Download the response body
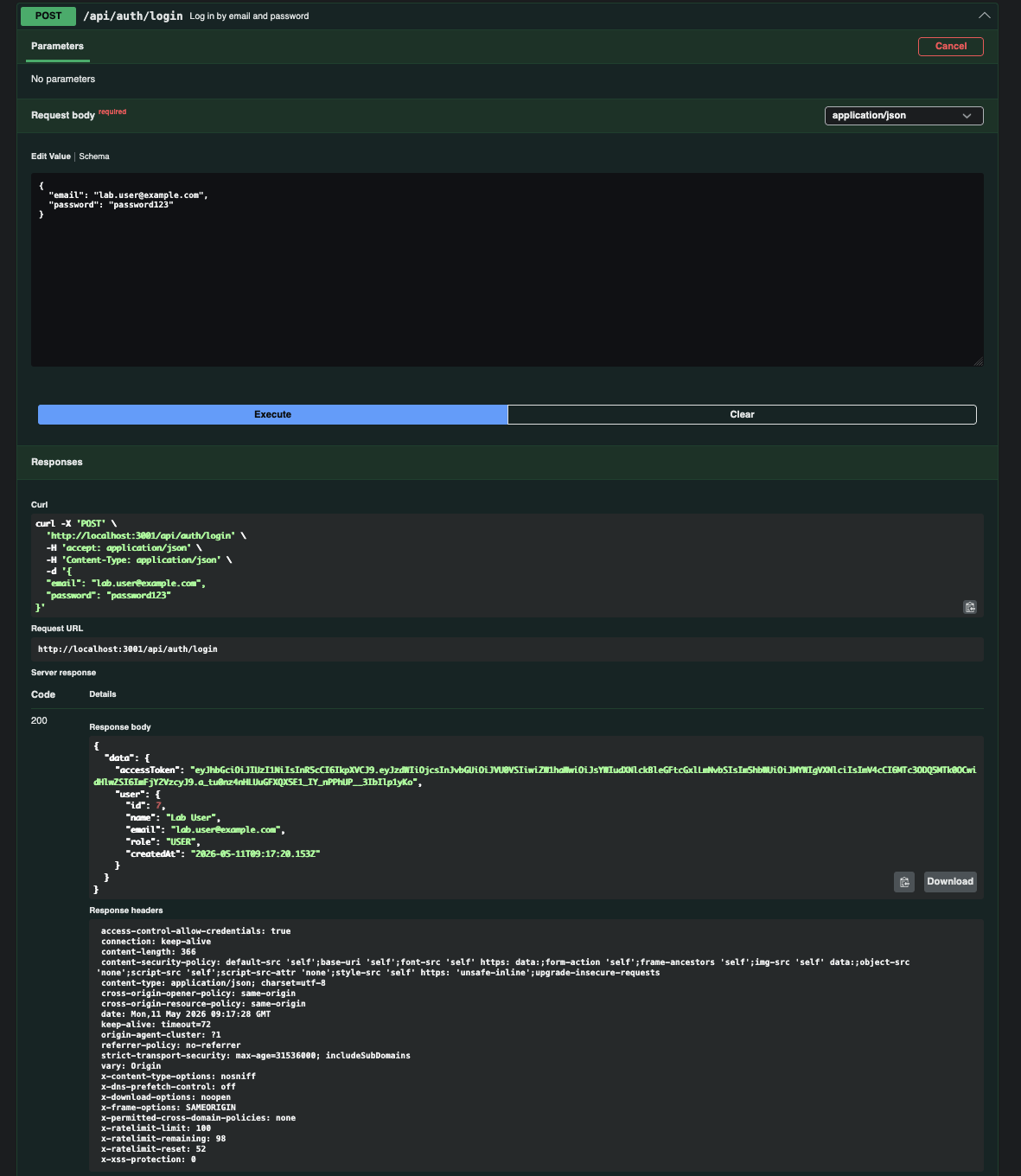Image resolution: width=1021 pixels, height=1176 pixels. pos(950,882)
